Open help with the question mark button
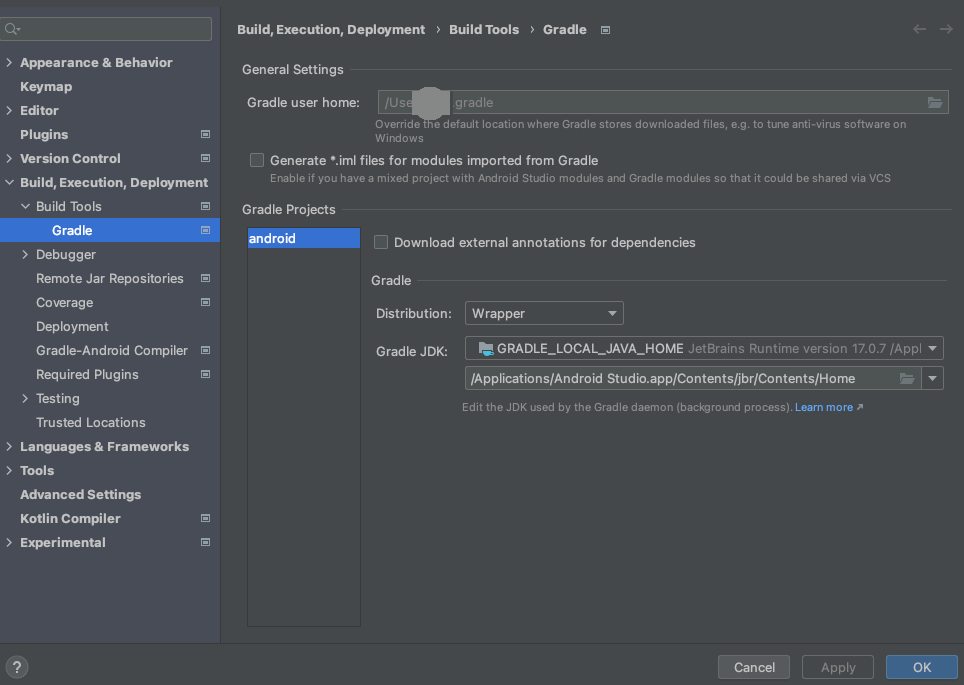 click(x=17, y=667)
